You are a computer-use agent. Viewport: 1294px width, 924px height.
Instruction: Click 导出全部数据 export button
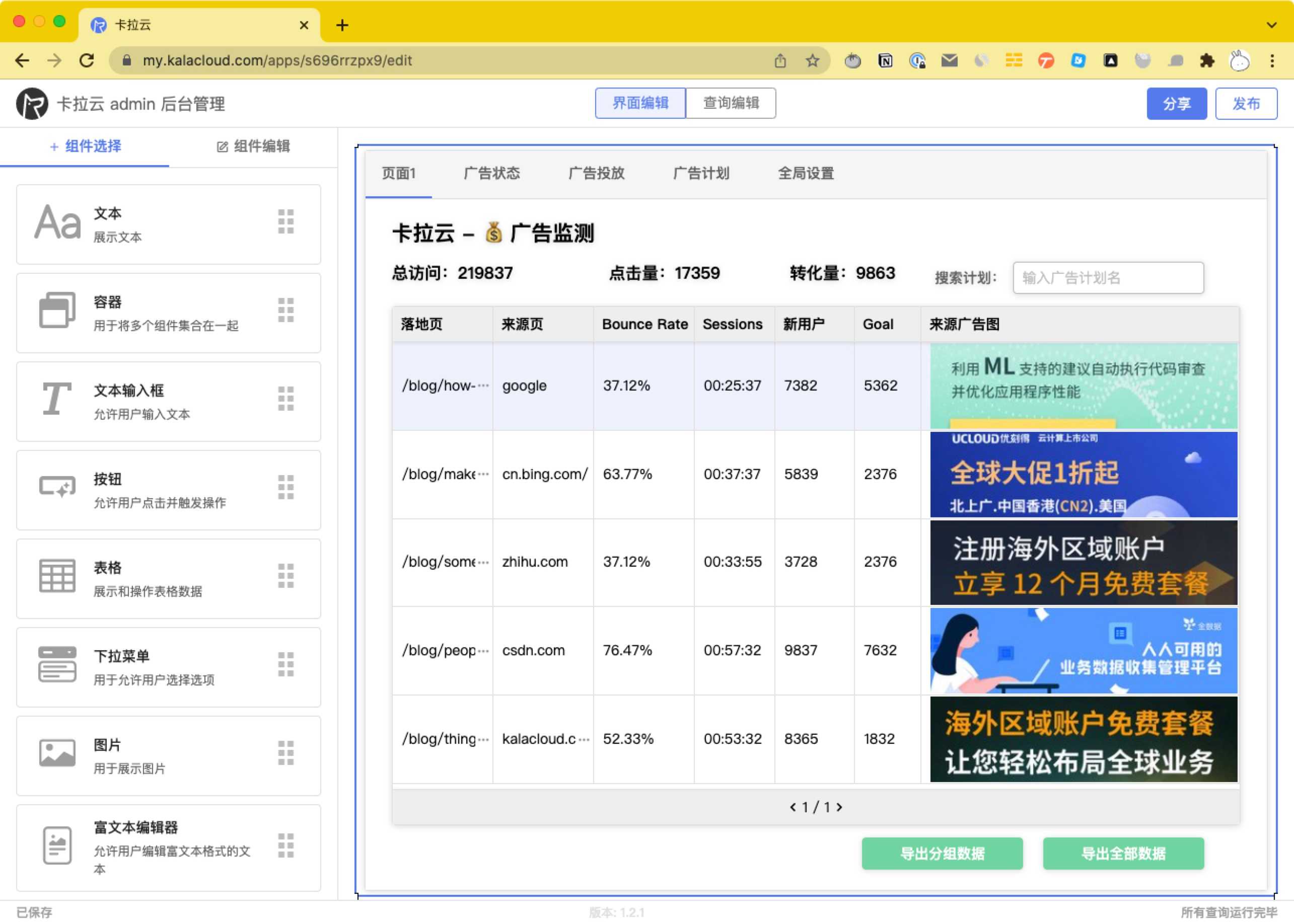pos(1123,853)
